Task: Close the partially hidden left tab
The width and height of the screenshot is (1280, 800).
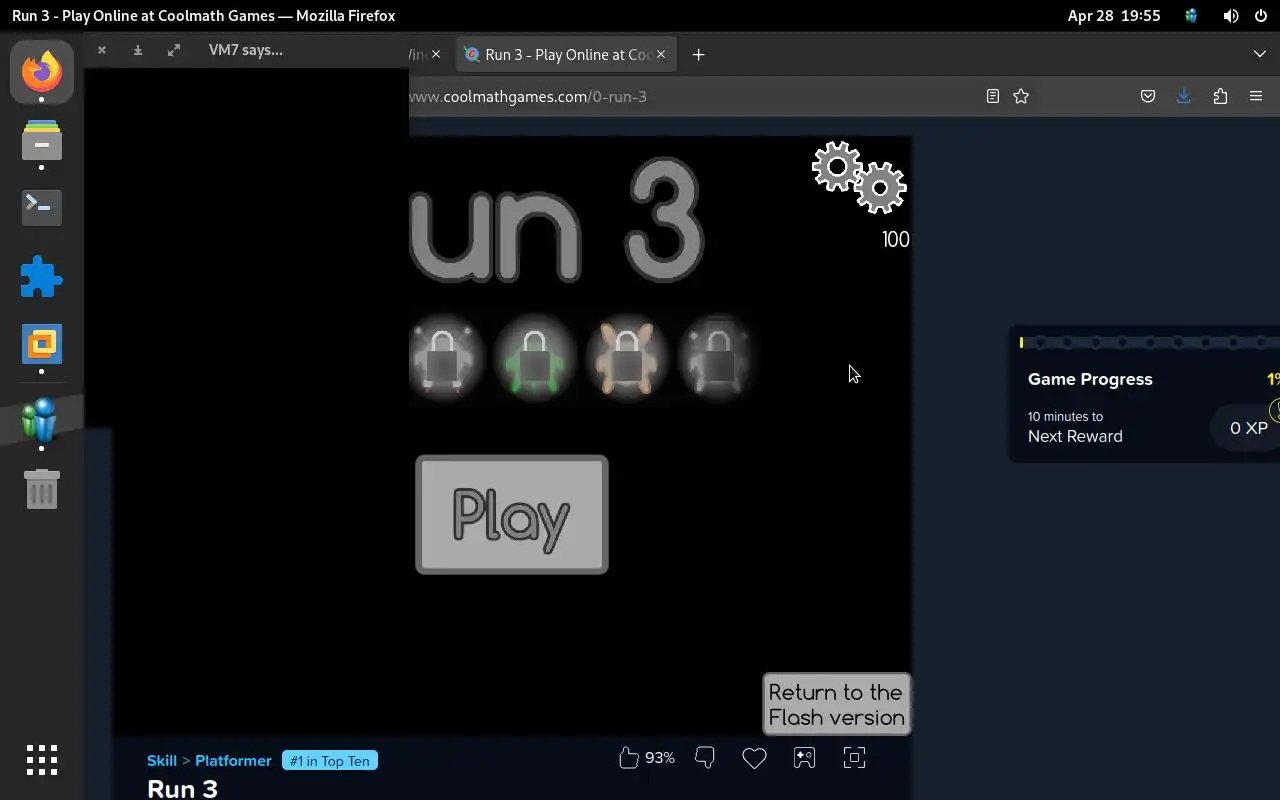Action: click(435, 54)
